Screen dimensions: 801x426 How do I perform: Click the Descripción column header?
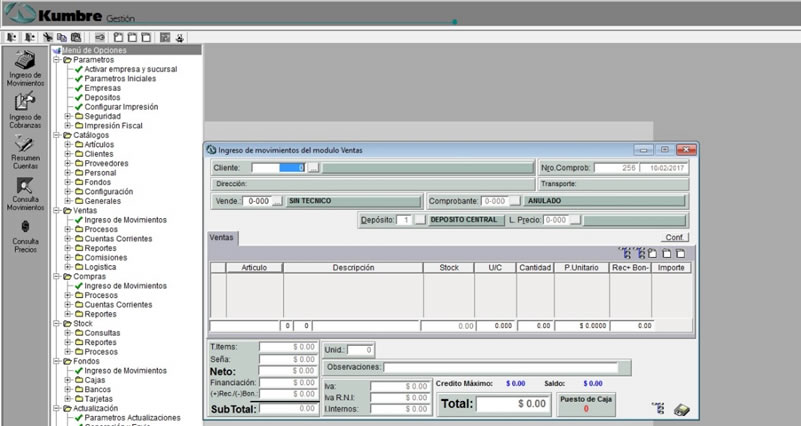pyautogui.click(x=353, y=268)
